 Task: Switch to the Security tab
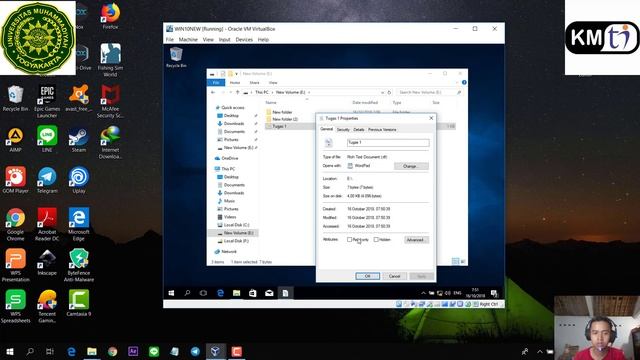(x=343, y=129)
